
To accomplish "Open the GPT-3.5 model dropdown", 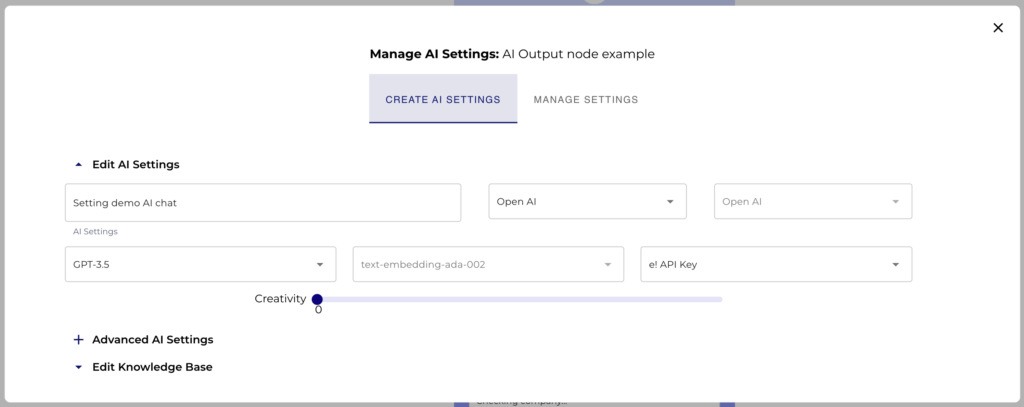I will click(200, 265).
